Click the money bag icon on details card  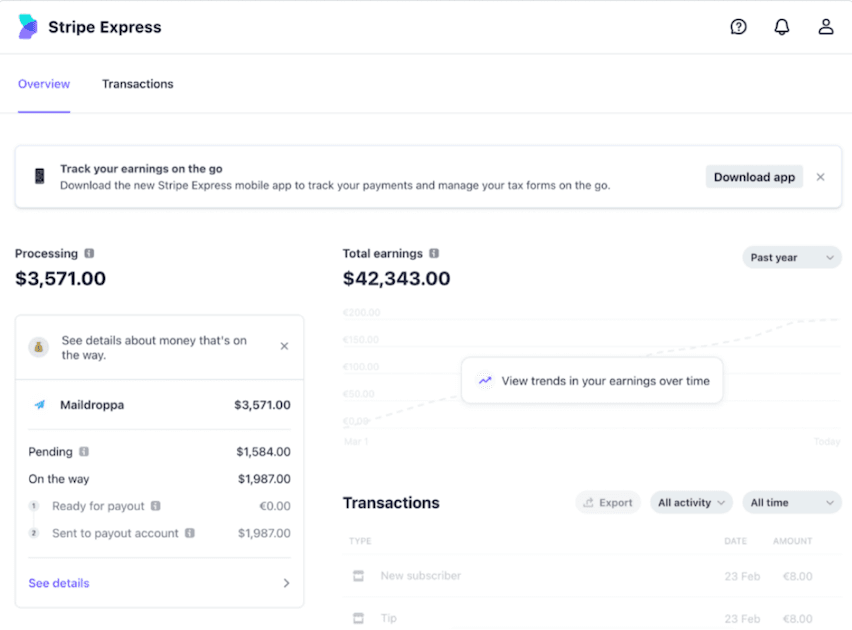tap(38, 346)
